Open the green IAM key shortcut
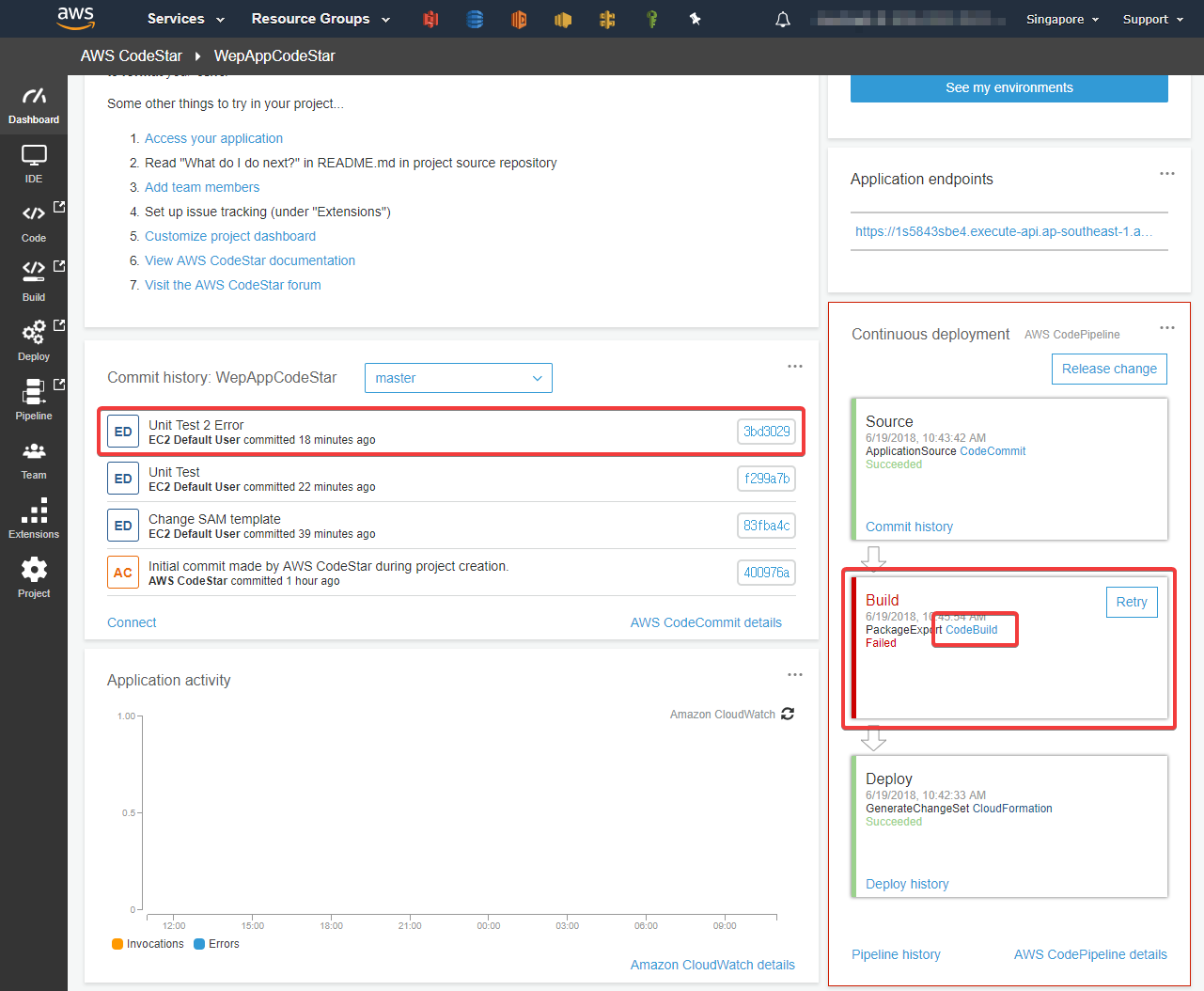Viewport: 1204px width, 991px height. [x=651, y=19]
